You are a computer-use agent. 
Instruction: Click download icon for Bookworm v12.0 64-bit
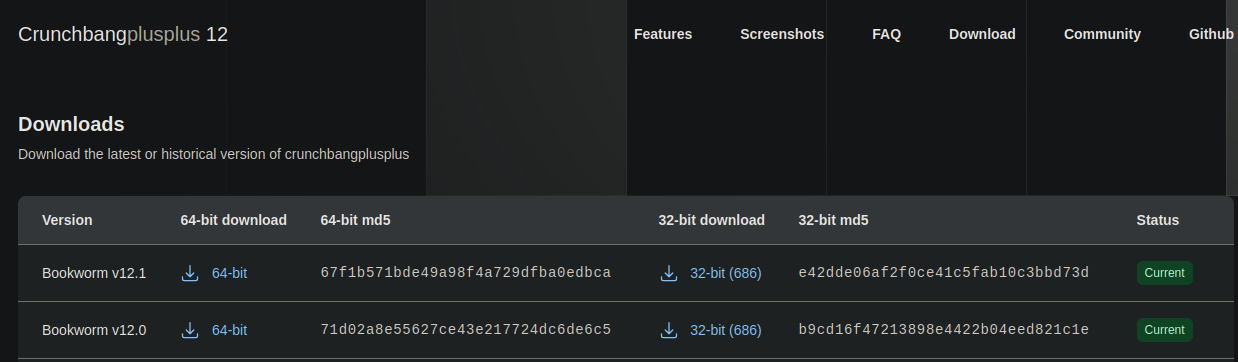pos(190,330)
